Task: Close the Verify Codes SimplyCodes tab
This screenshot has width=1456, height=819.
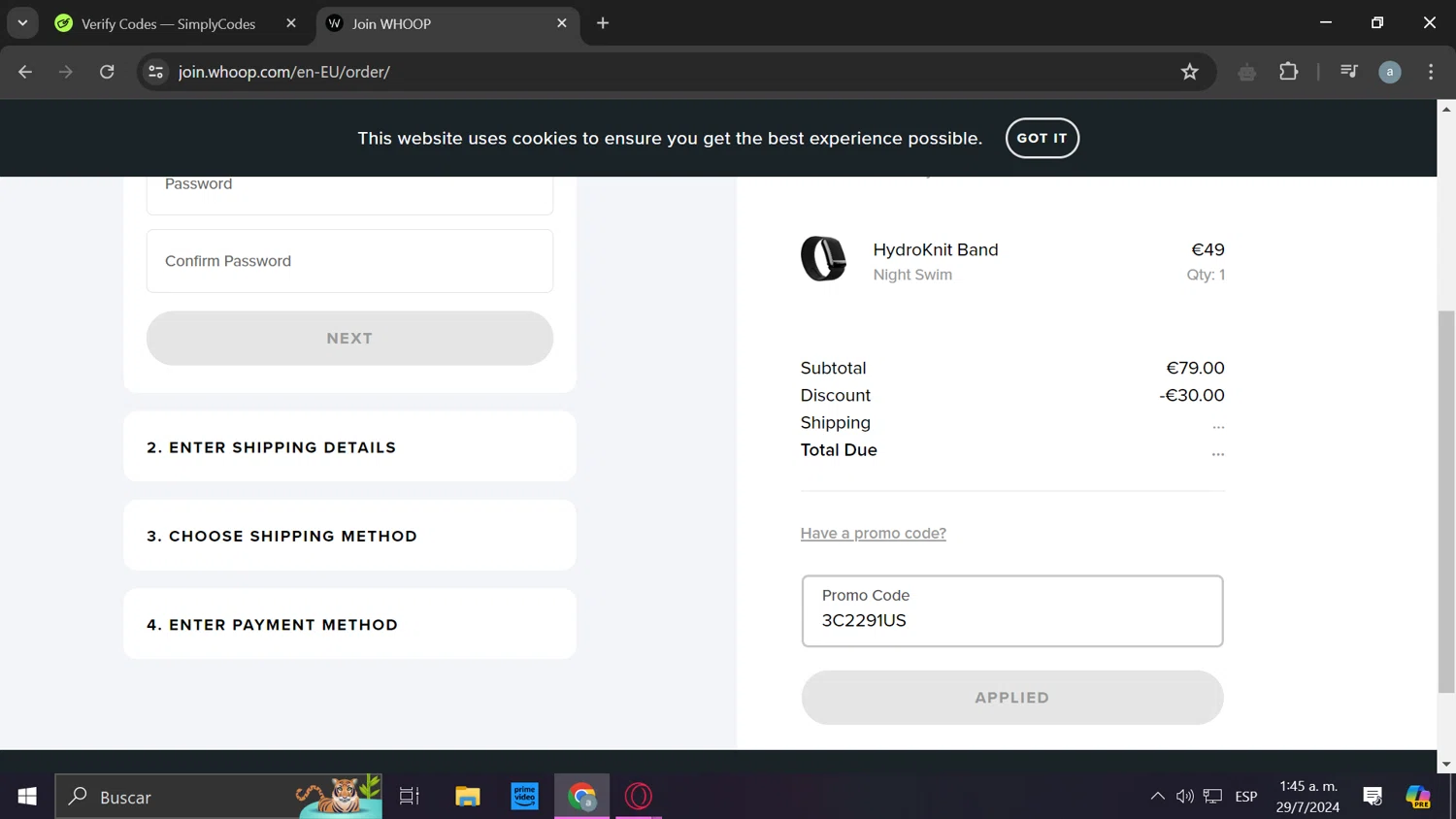Action: [x=291, y=23]
